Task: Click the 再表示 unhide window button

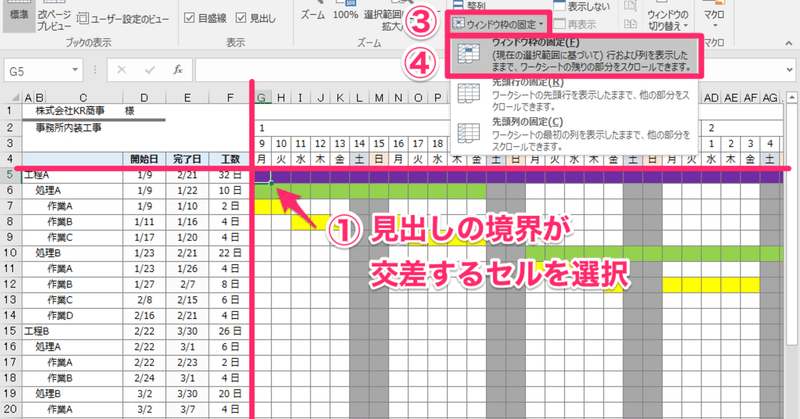Action: pos(575,24)
